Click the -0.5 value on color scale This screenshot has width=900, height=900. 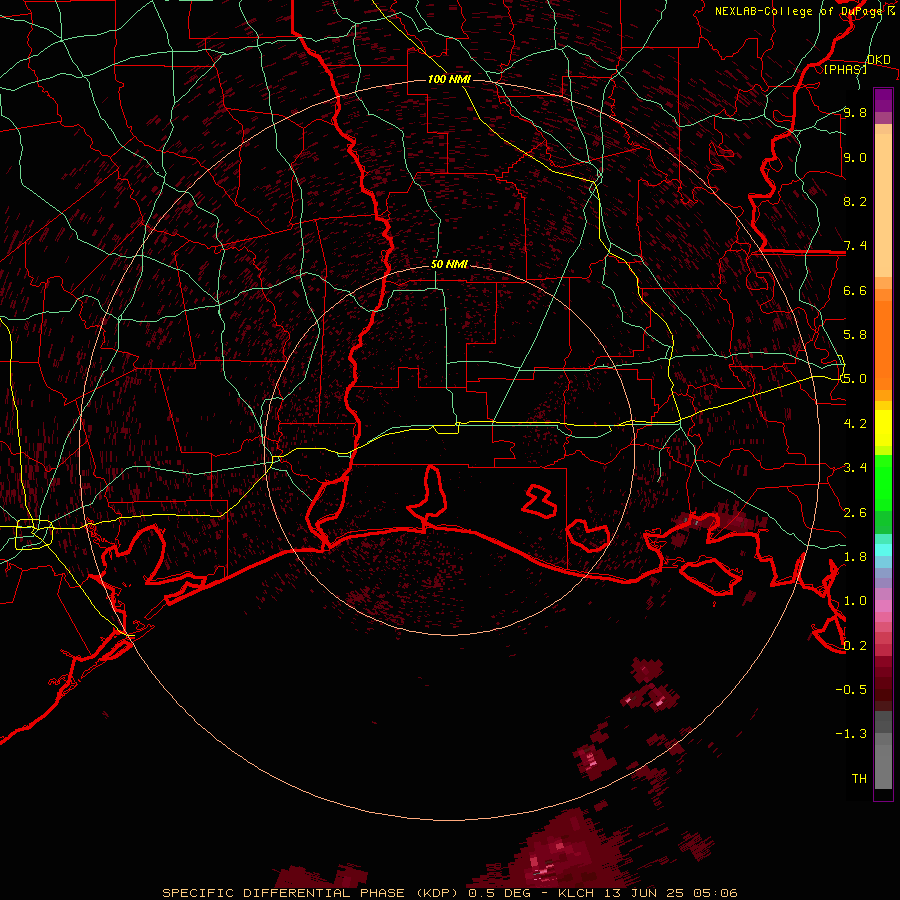tap(851, 690)
